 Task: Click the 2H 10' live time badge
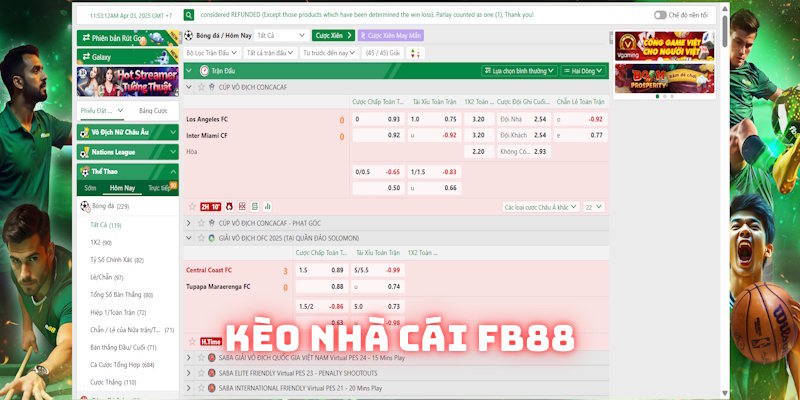coord(211,207)
